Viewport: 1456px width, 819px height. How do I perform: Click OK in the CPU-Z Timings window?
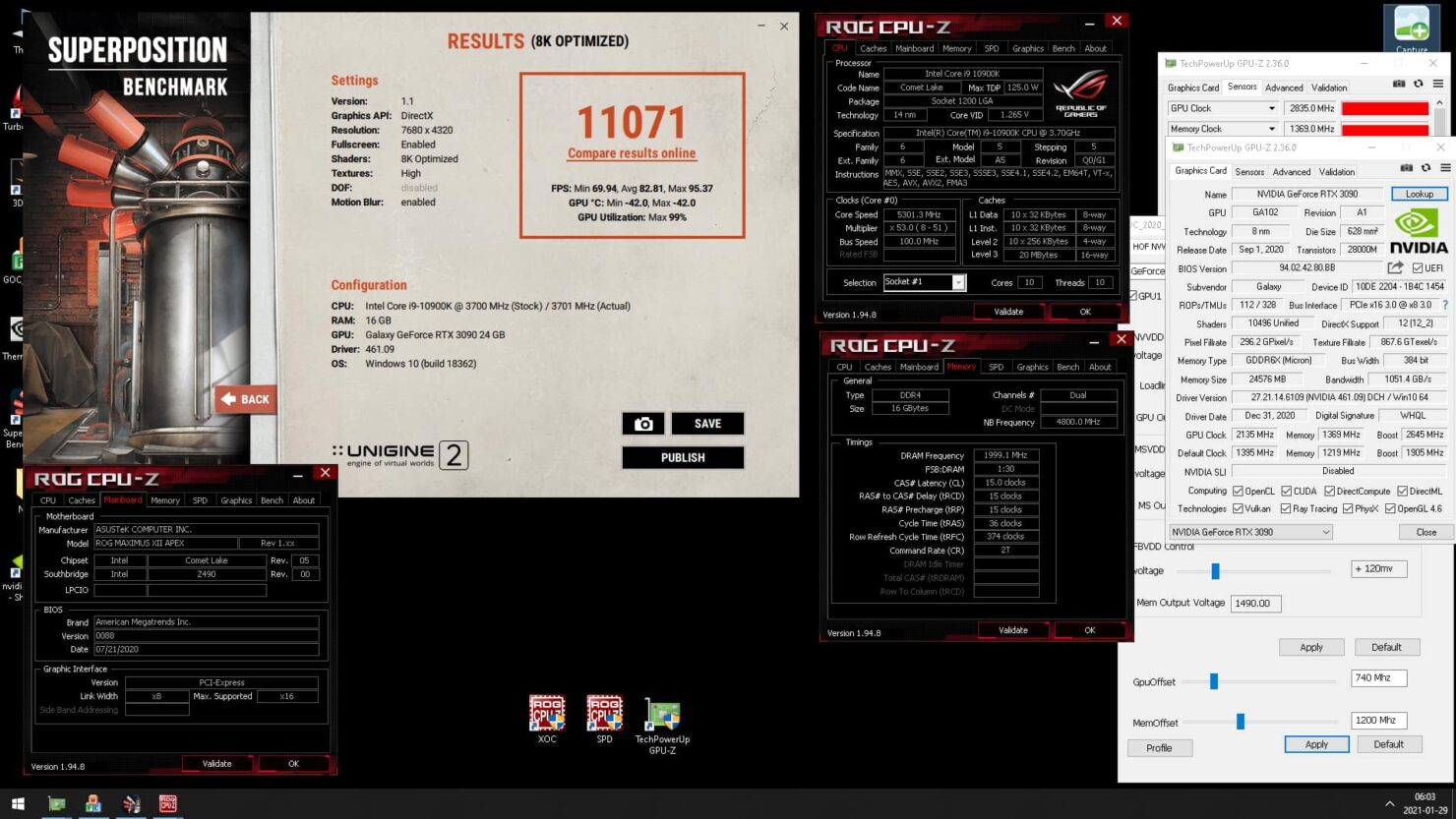(x=1089, y=630)
